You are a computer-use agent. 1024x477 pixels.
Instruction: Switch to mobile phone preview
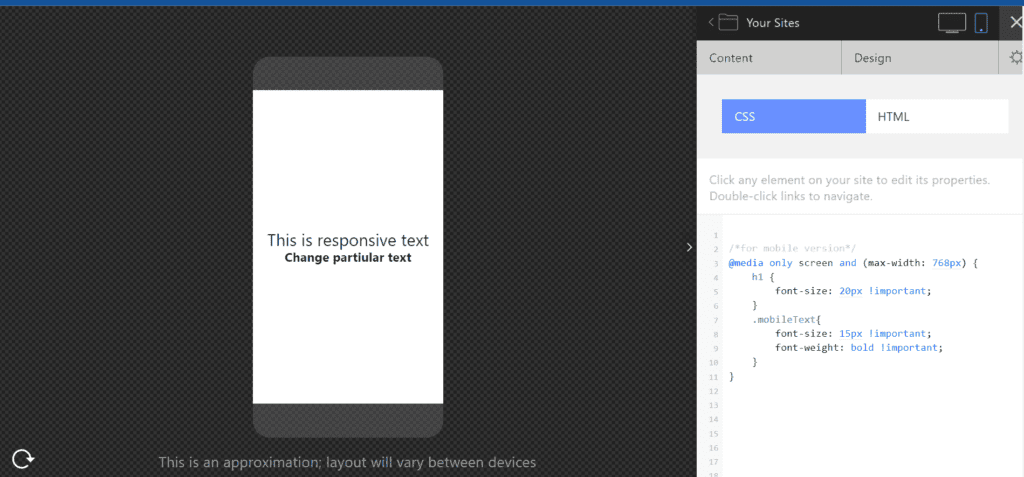[981, 23]
